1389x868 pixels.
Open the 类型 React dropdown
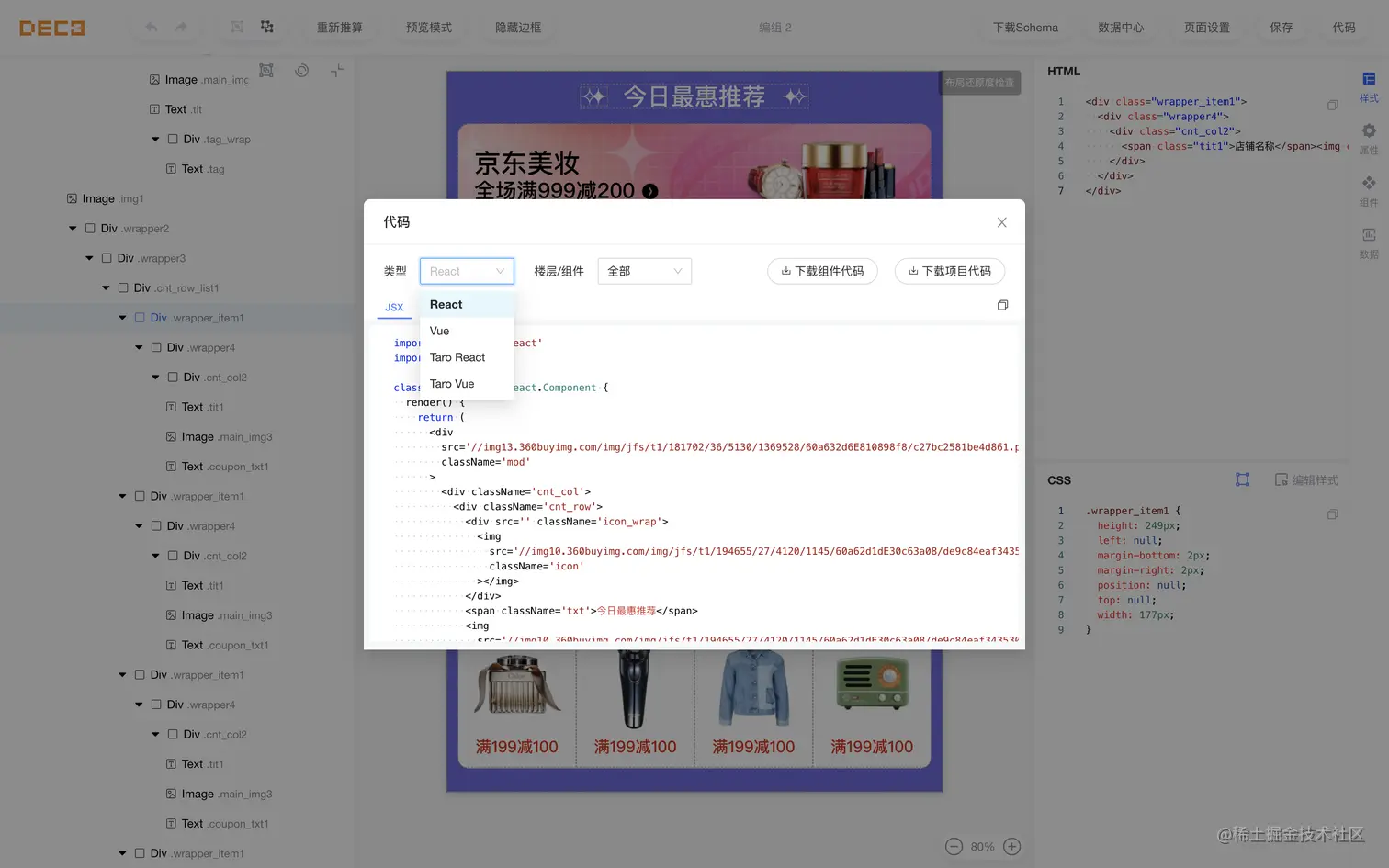click(x=467, y=271)
